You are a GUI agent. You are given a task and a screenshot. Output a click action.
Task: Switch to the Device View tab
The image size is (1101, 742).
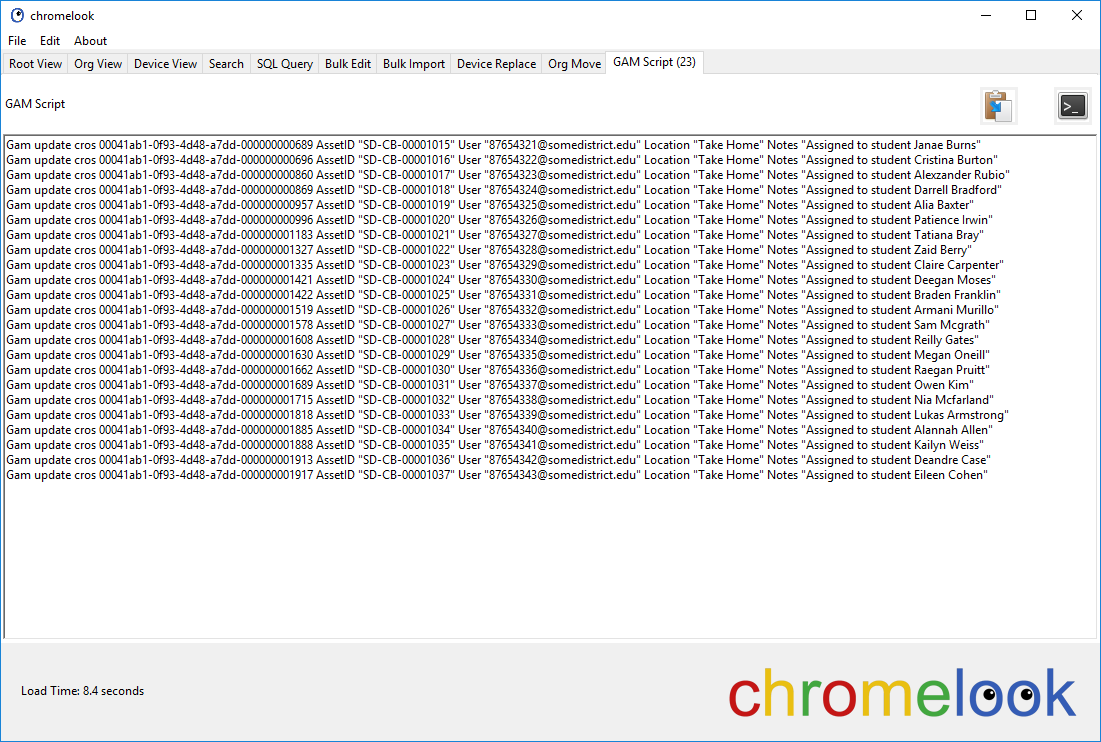[x=166, y=64]
